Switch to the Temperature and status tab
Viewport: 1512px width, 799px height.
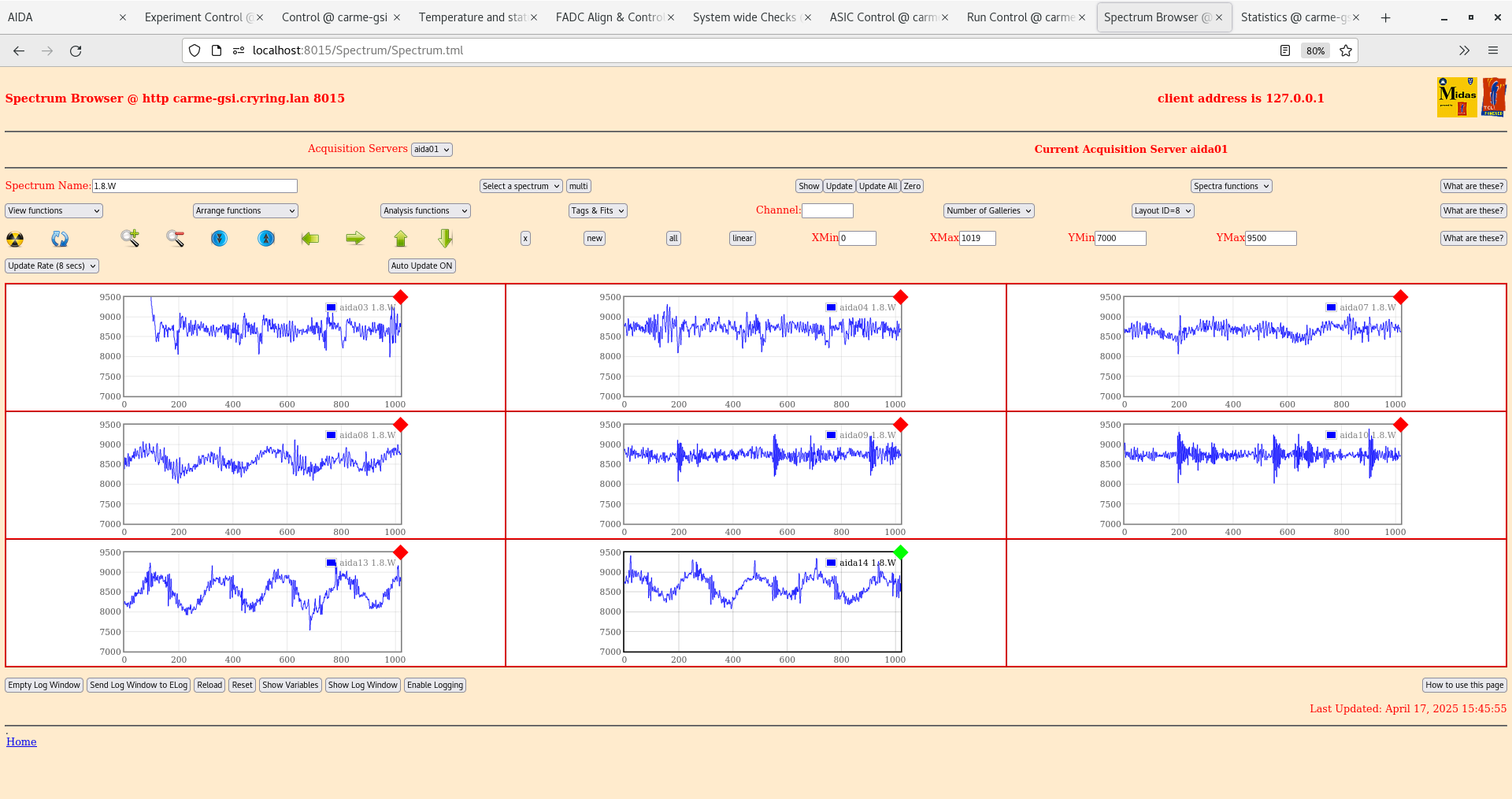(x=472, y=17)
